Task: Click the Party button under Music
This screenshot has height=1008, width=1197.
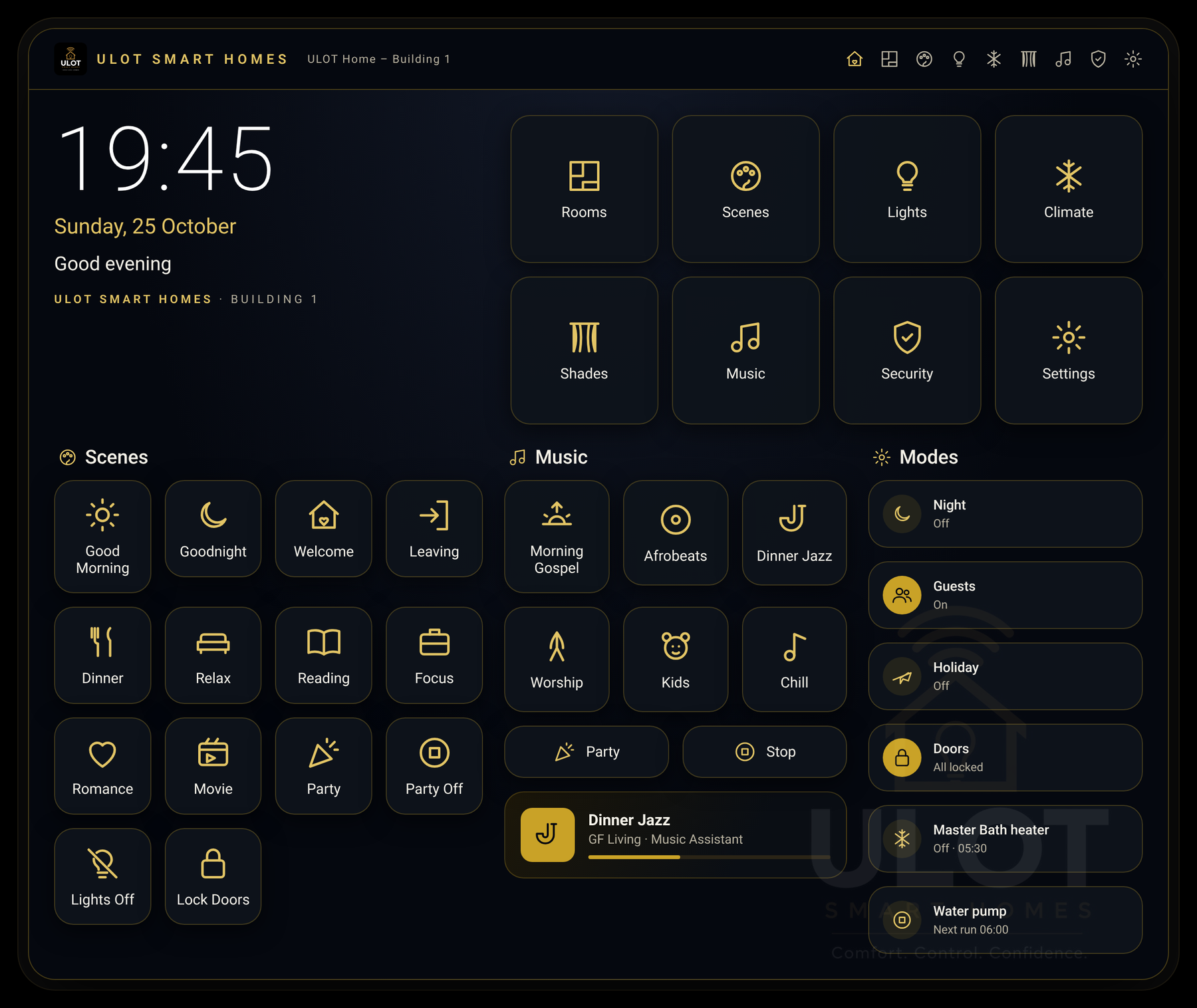Action: pyautogui.click(x=587, y=751)
